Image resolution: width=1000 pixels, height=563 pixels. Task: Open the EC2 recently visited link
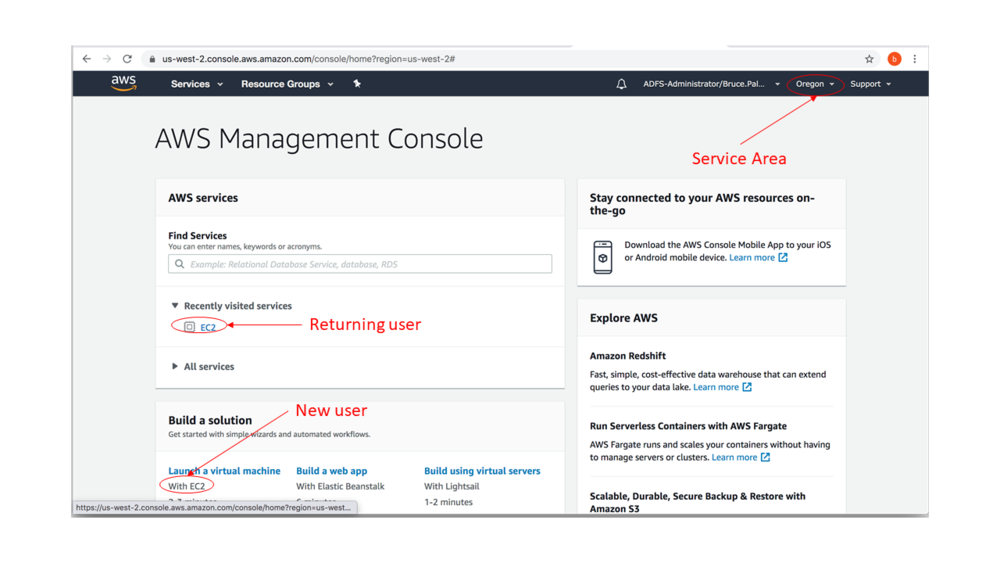[x=208, y=327]
